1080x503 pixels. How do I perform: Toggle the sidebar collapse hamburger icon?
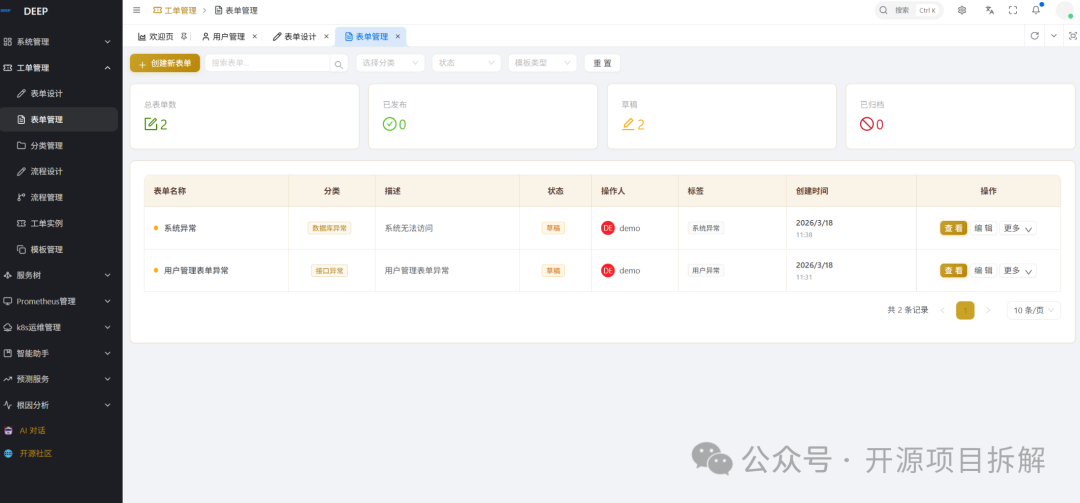pos(136,10)
